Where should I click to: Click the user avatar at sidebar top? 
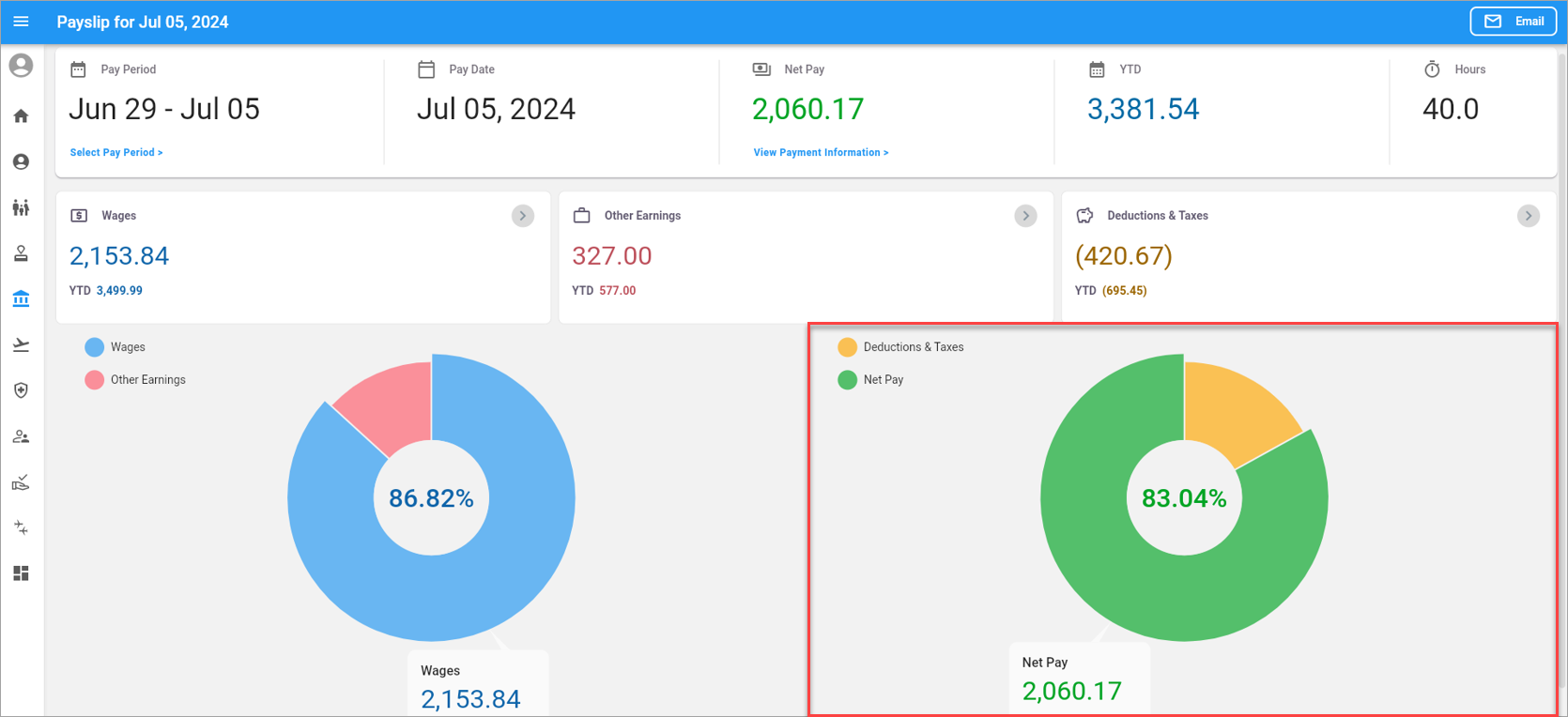[x=21, y=66]
